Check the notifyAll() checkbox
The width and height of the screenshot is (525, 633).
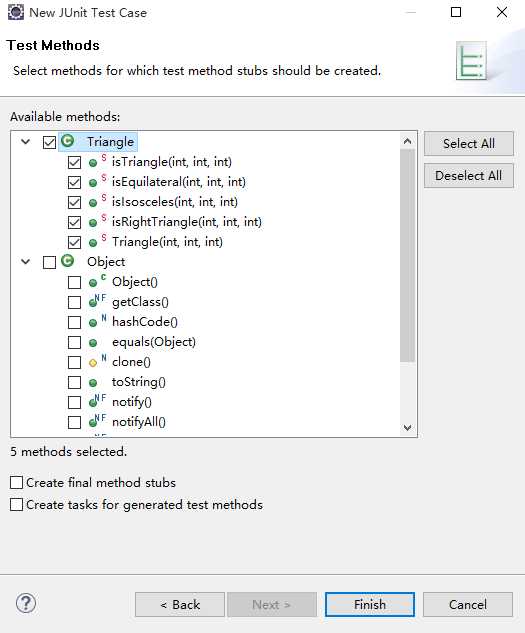point(74,422)
